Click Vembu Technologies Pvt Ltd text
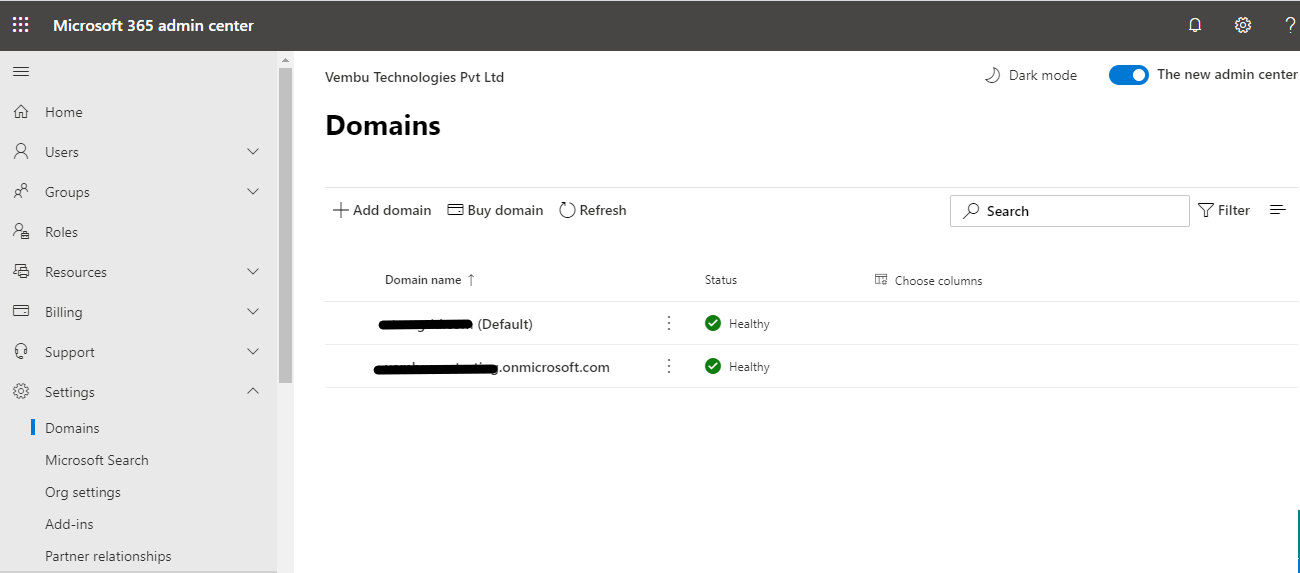1300x573 pixels. 415,77
